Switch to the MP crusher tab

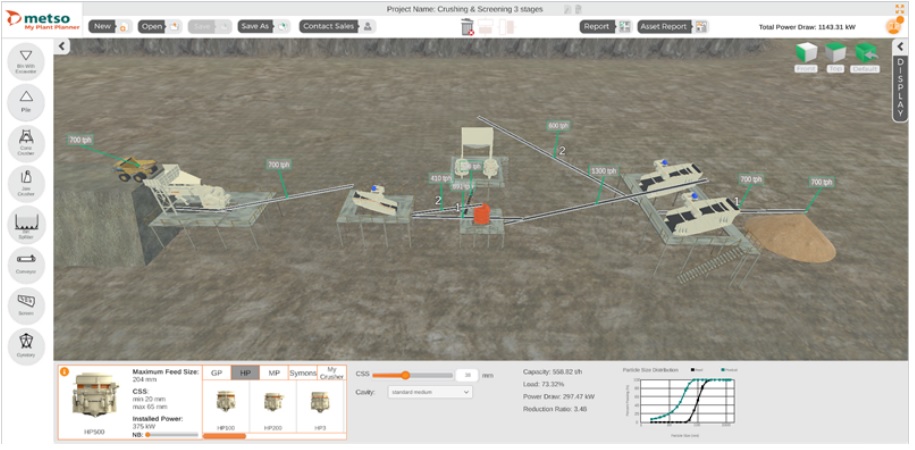click(274, 373)
